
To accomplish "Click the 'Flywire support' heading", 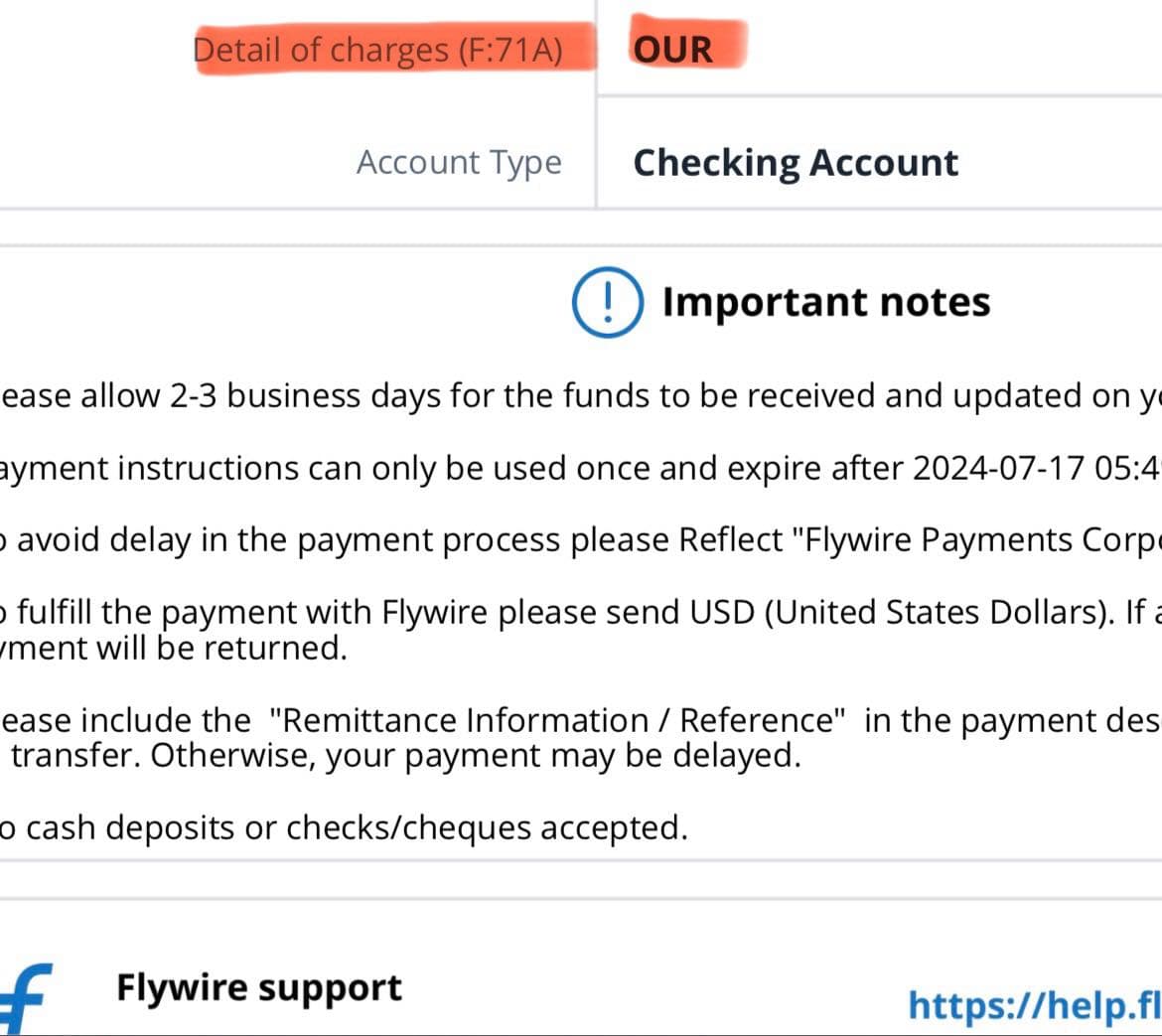I will point(259,987).
